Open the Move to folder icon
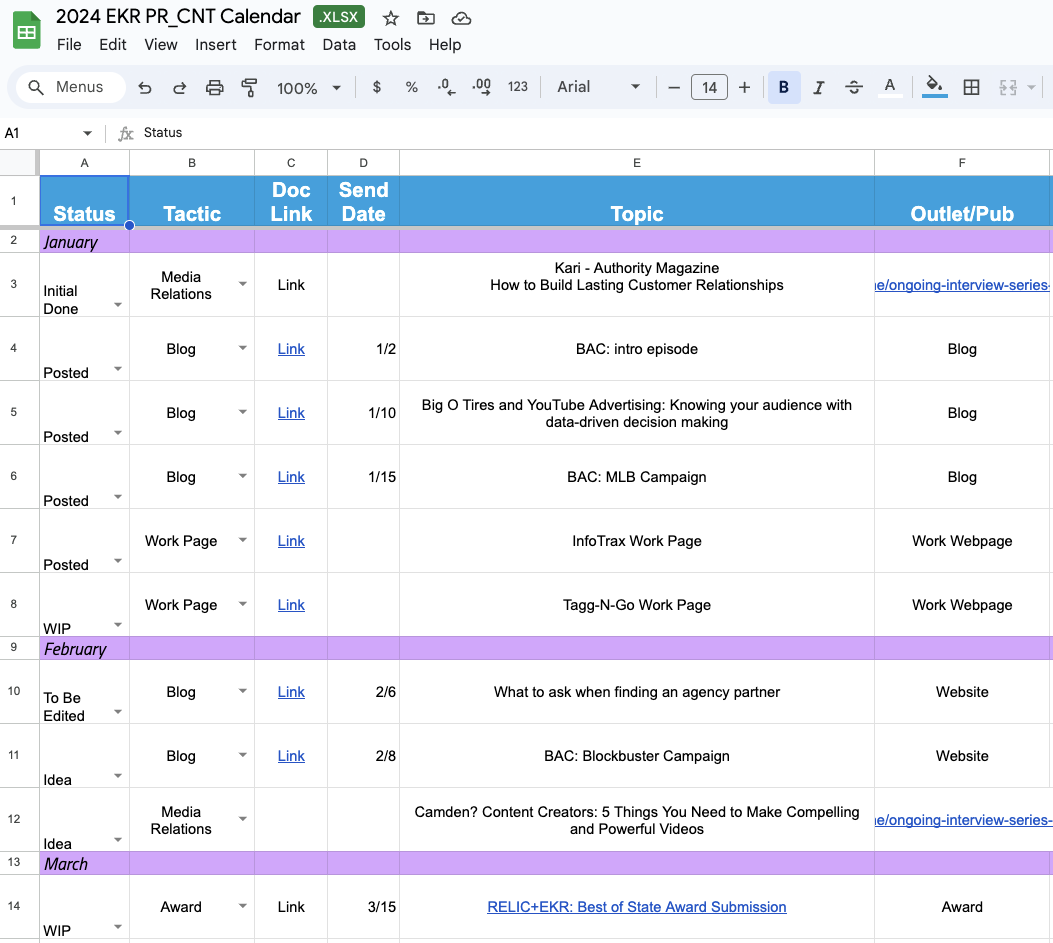Viewport: 1053px width, 943px height. (426, 18)
